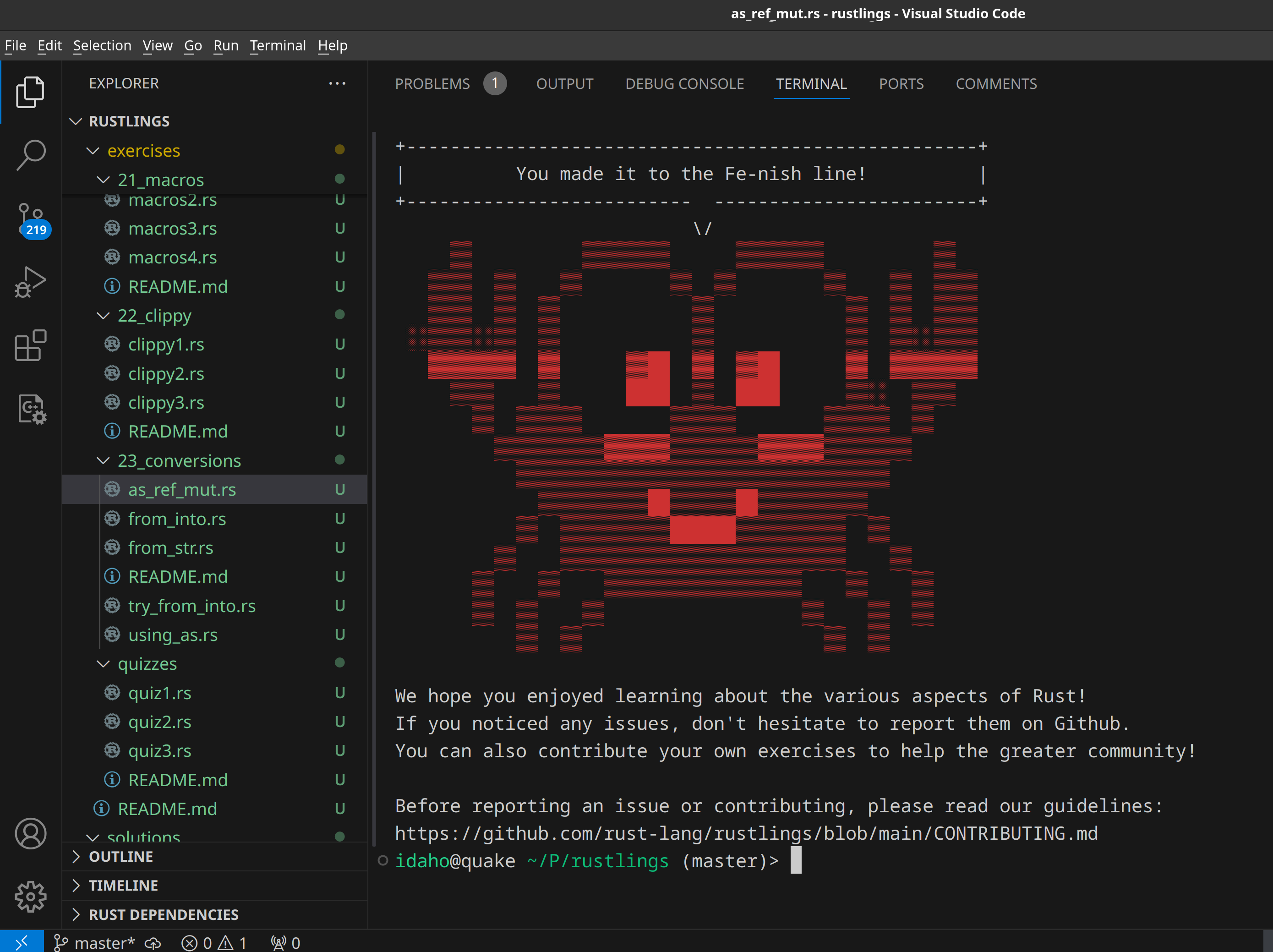Open the Terminal menu
The image size is (1273, 952).
[x=278, y=45]
